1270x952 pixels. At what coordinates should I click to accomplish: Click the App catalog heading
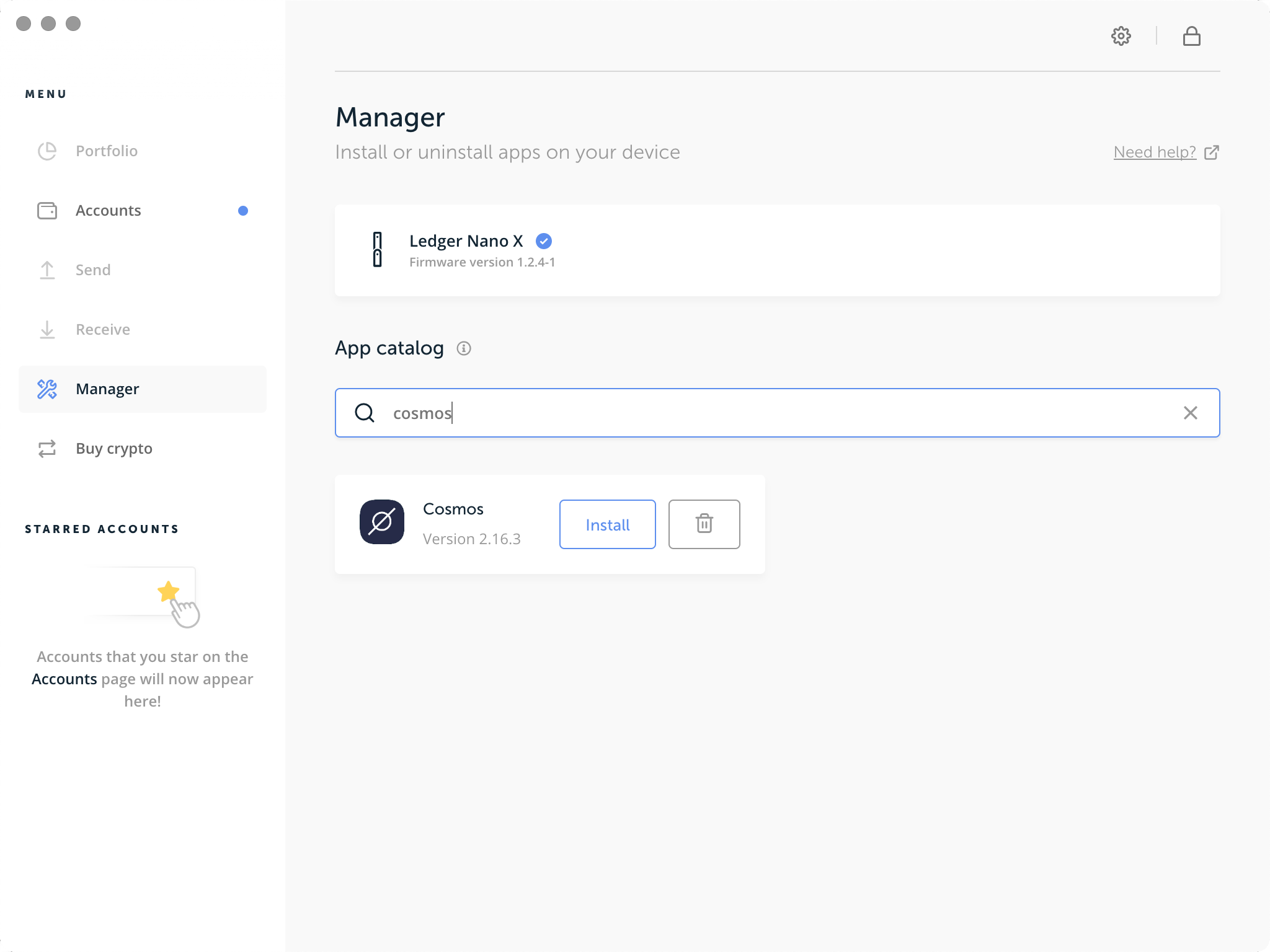389,348
